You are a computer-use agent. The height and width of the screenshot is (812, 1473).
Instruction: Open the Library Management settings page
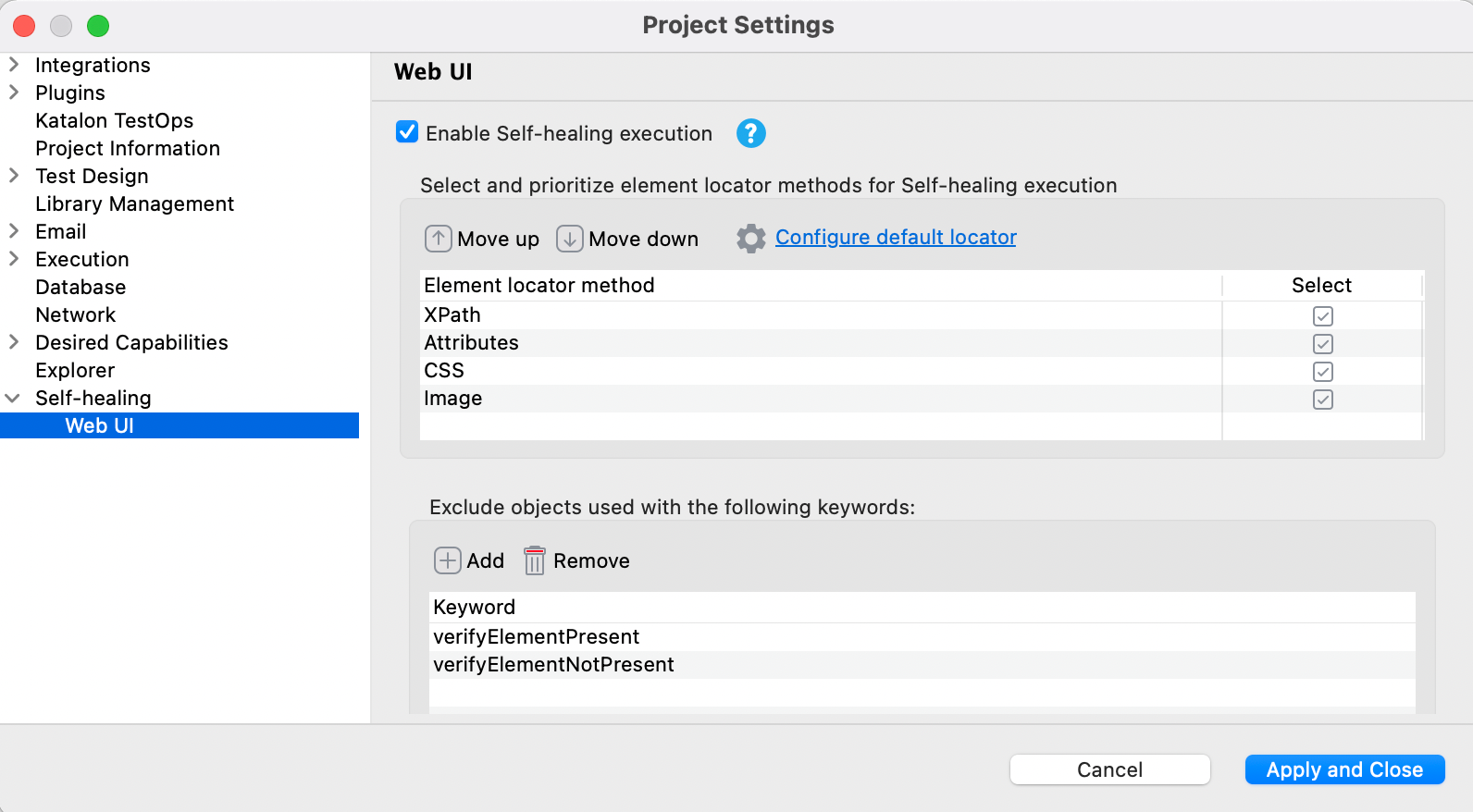click(135, 203)
